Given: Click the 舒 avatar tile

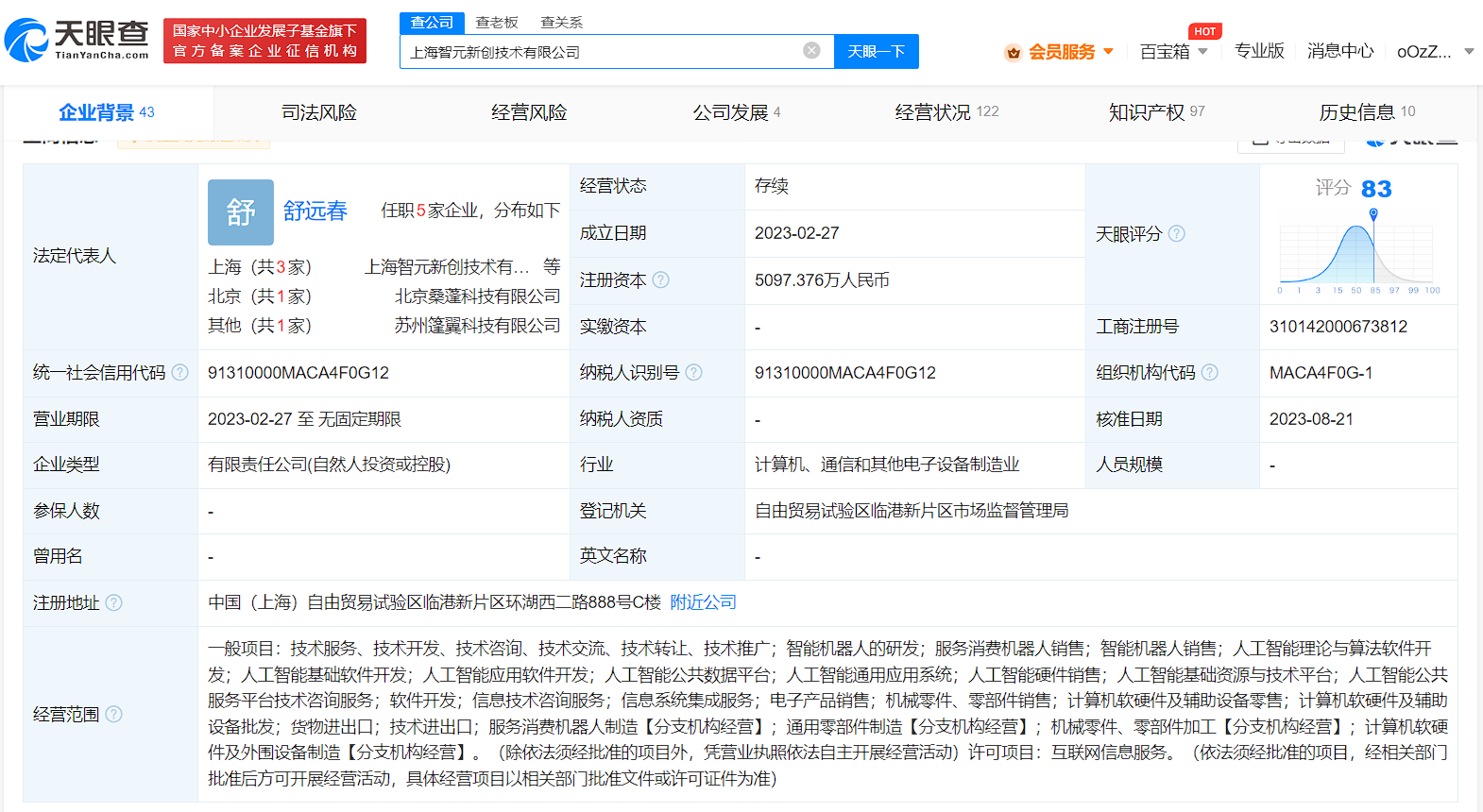Looking at the screenshot, I should (x=241, y=212).
